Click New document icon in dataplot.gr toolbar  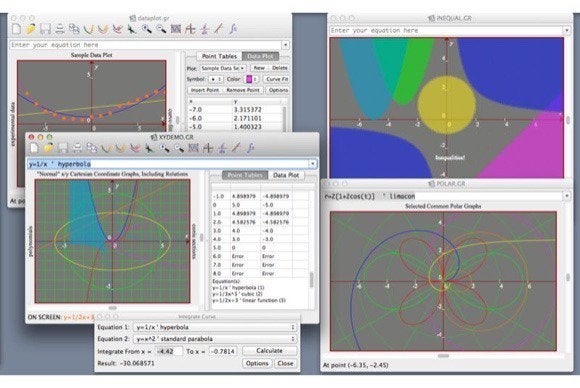17,29
